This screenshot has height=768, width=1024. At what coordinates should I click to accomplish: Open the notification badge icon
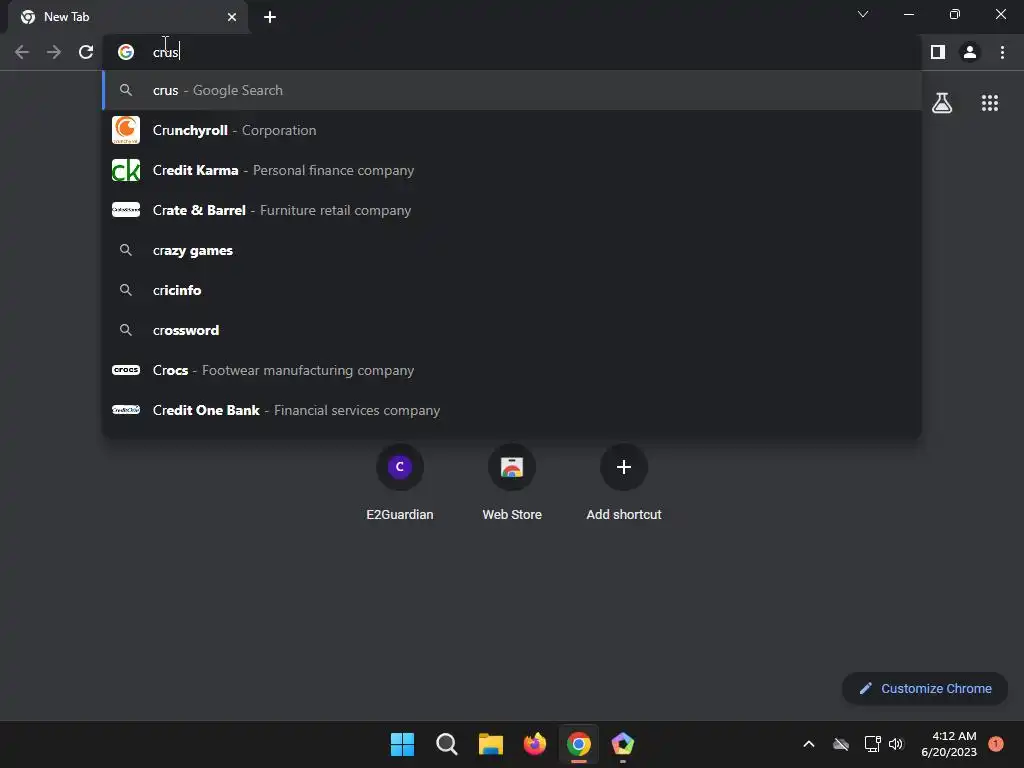tap(996, 743)
